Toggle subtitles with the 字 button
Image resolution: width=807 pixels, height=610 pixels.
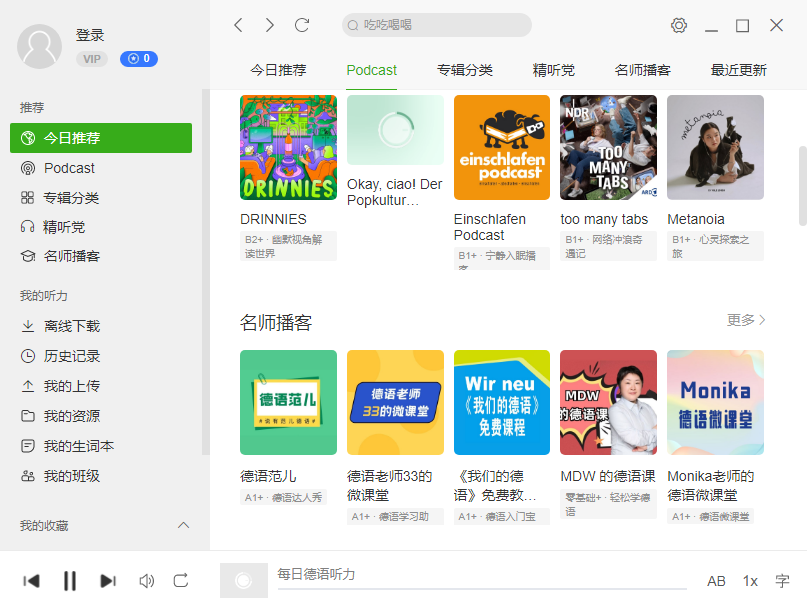[782, 581]
